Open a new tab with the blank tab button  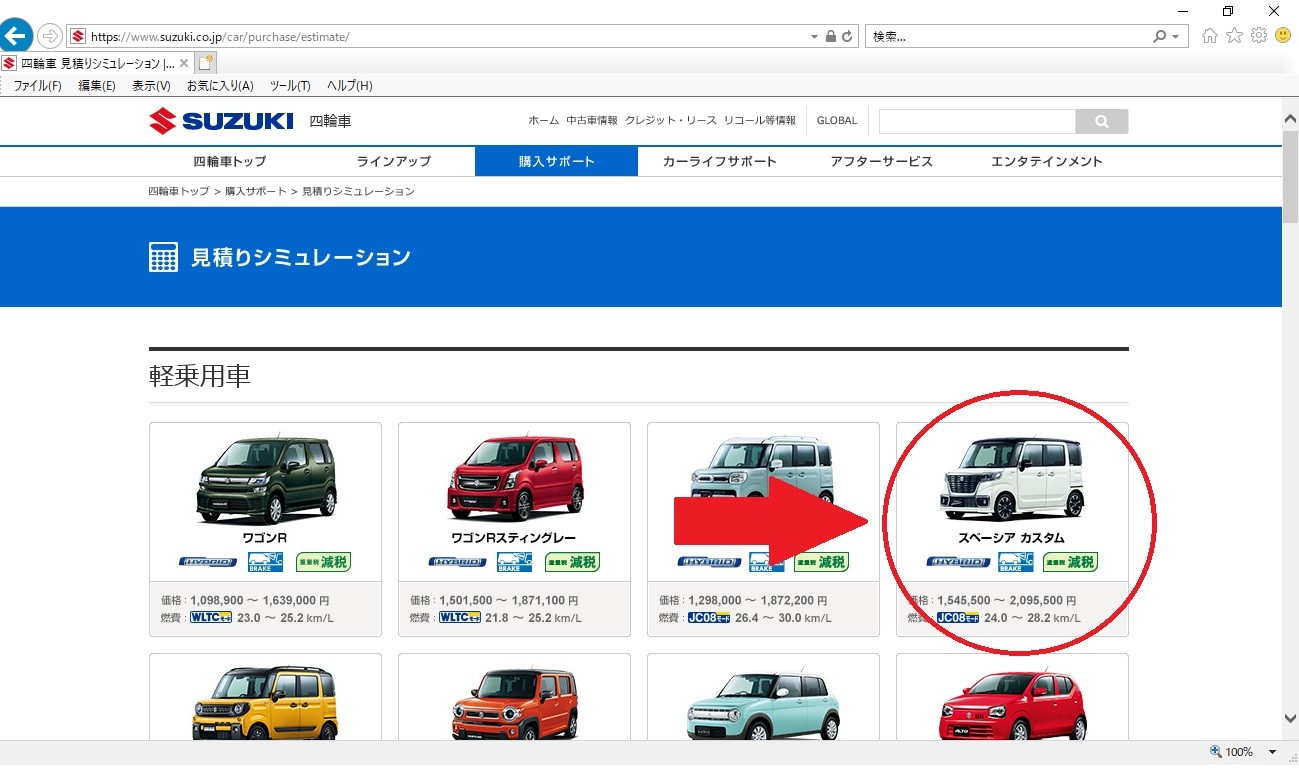[206, 63]
